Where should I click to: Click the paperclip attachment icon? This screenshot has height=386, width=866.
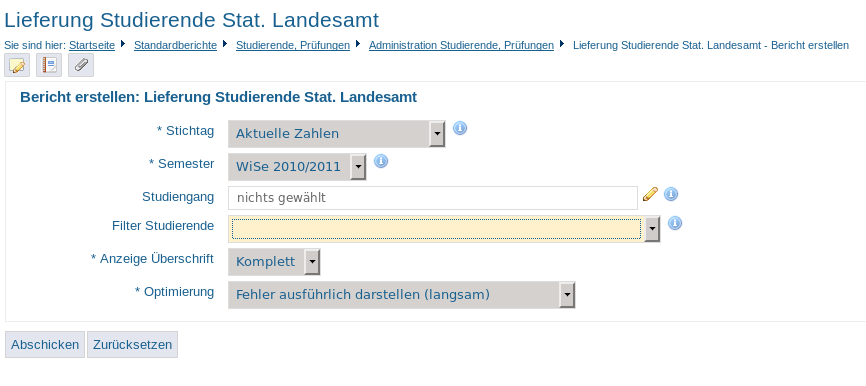[81, 65]
